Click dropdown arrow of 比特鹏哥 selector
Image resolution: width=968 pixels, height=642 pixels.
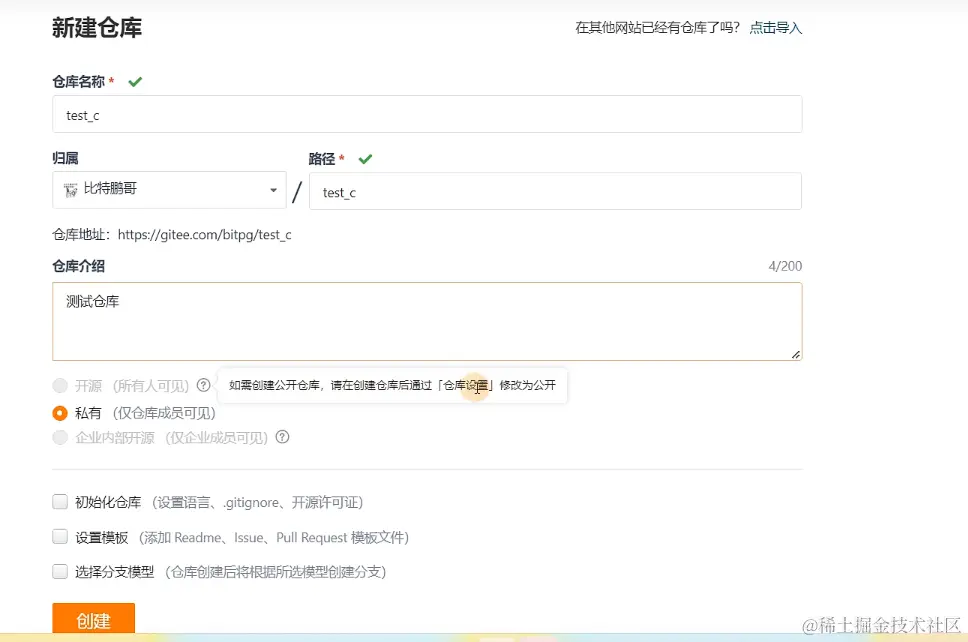point(272,190)
